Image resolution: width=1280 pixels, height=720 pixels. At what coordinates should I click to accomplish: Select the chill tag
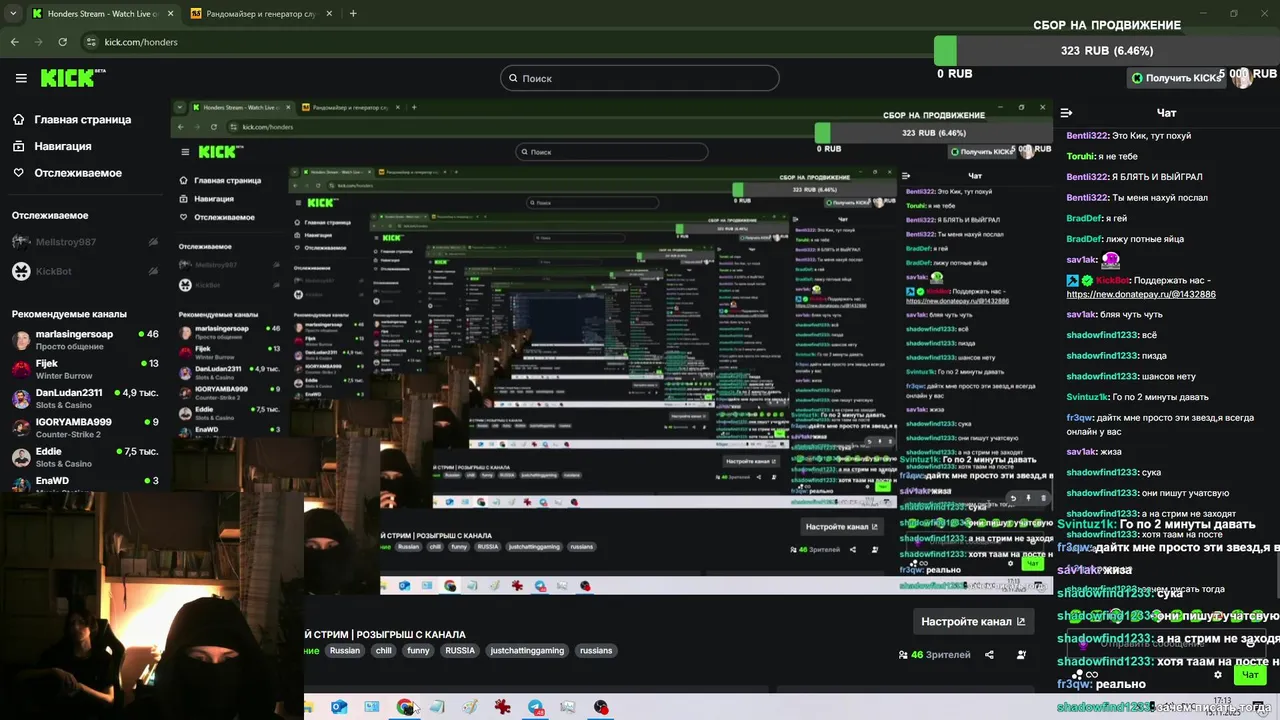click(384, 650)
